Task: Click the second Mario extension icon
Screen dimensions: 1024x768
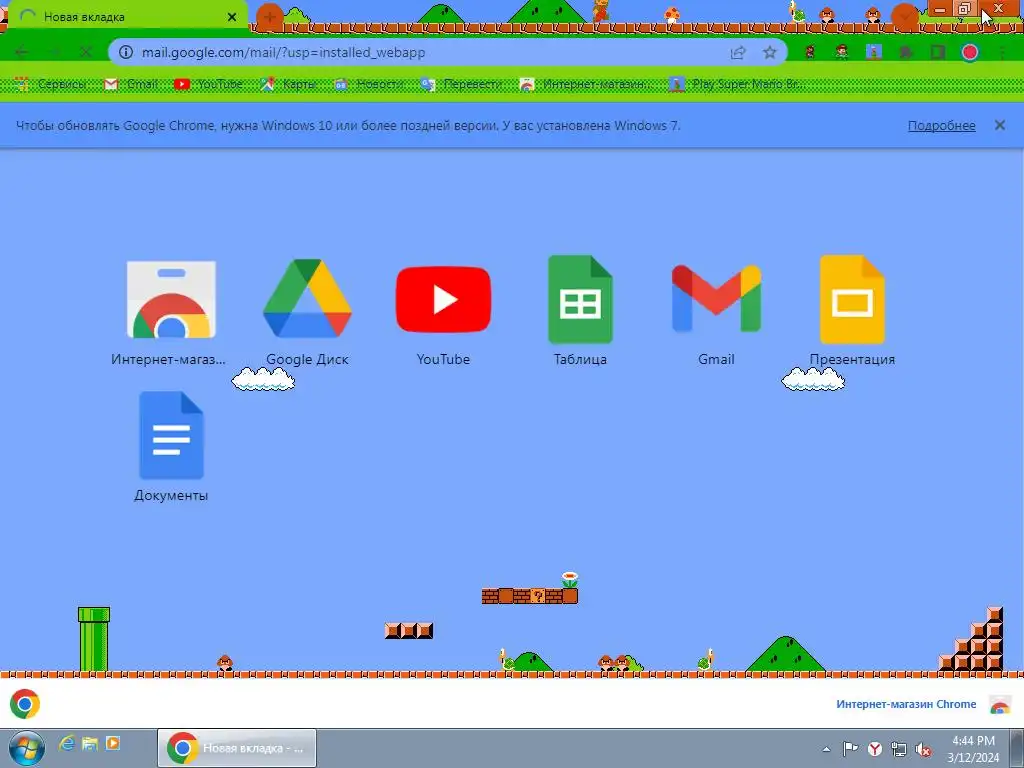Action: point(842,52)
